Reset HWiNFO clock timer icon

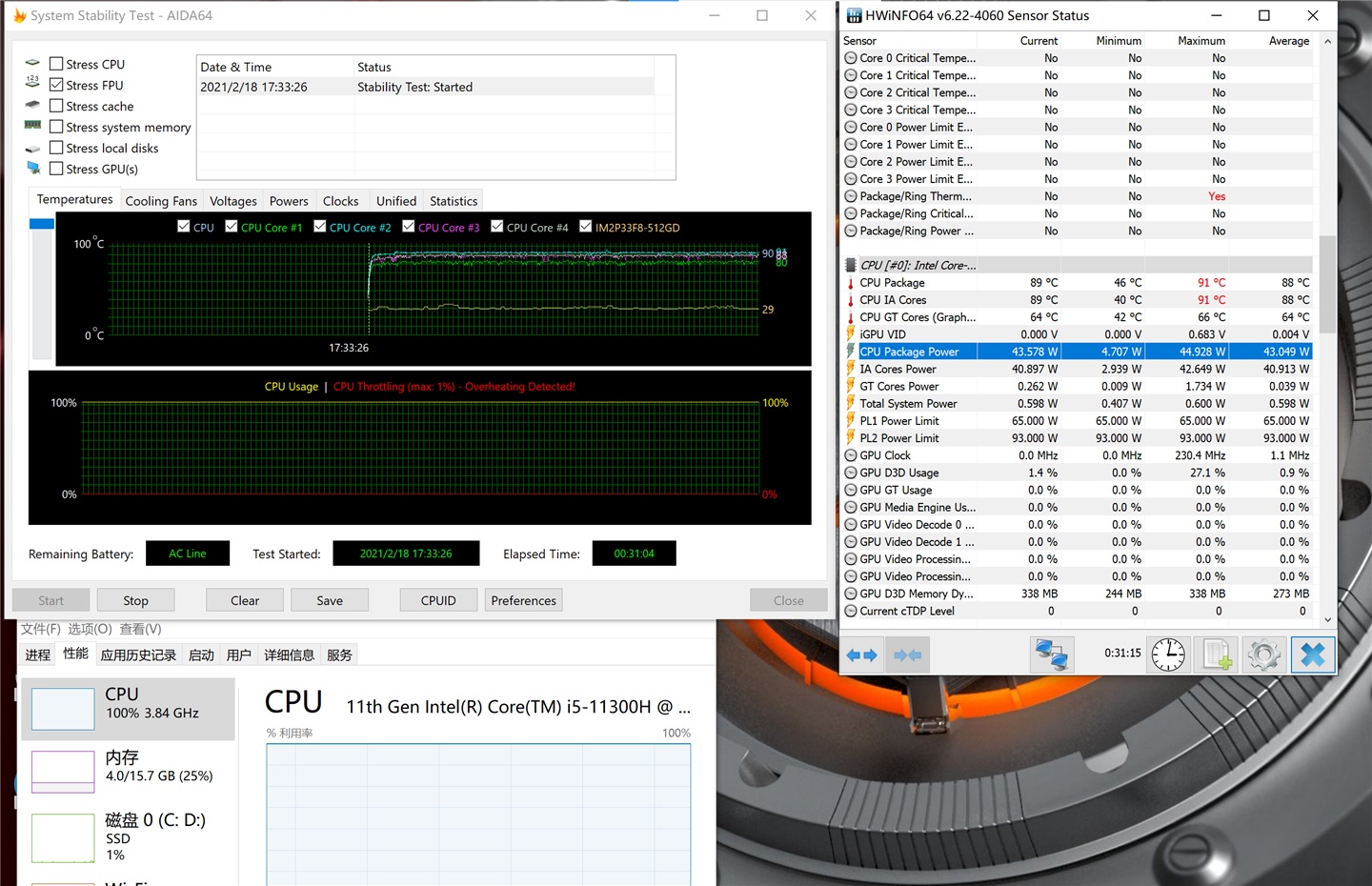[x=1168, y=655]
